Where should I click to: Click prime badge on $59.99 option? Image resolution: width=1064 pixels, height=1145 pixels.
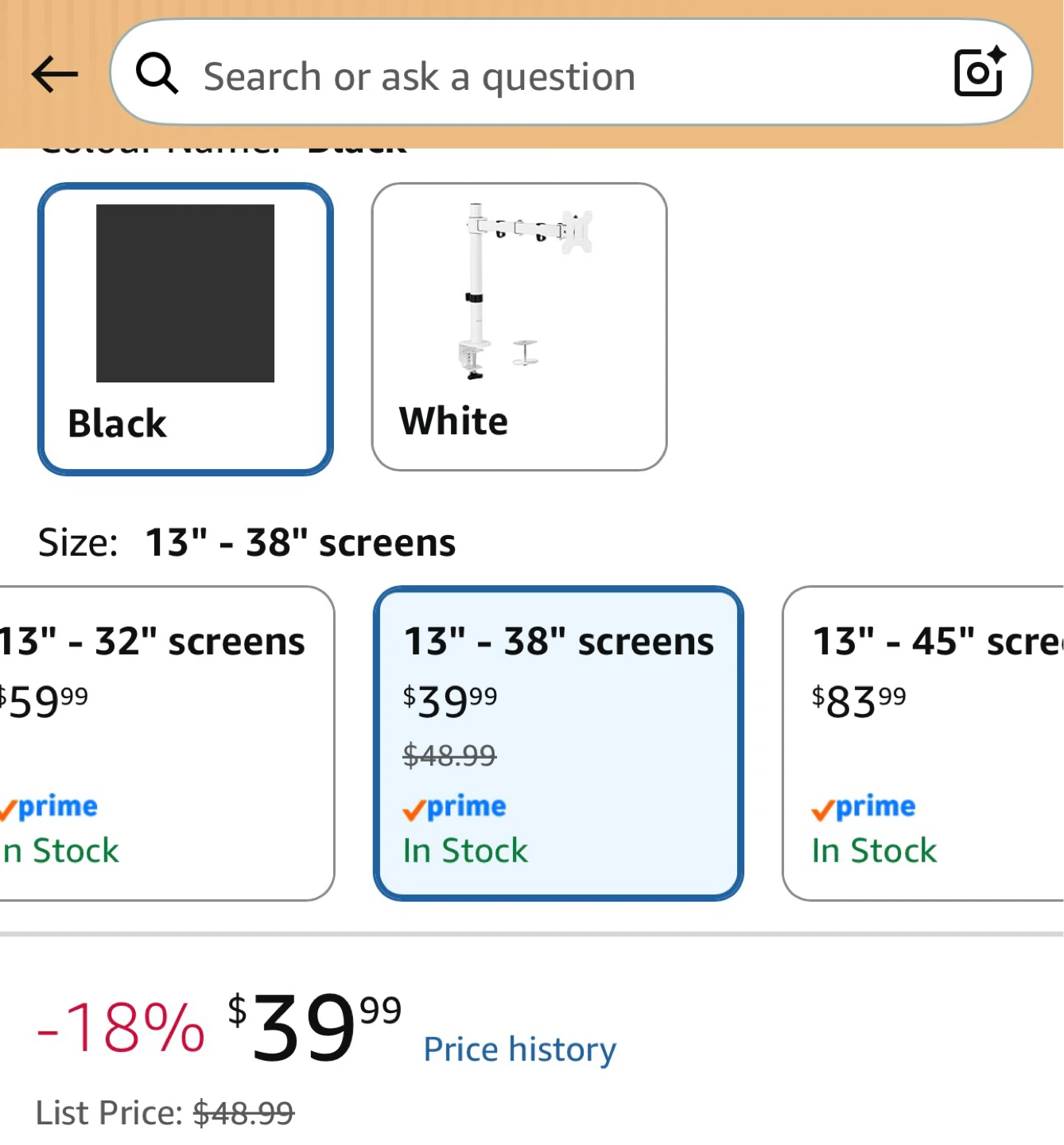point(49,808)
